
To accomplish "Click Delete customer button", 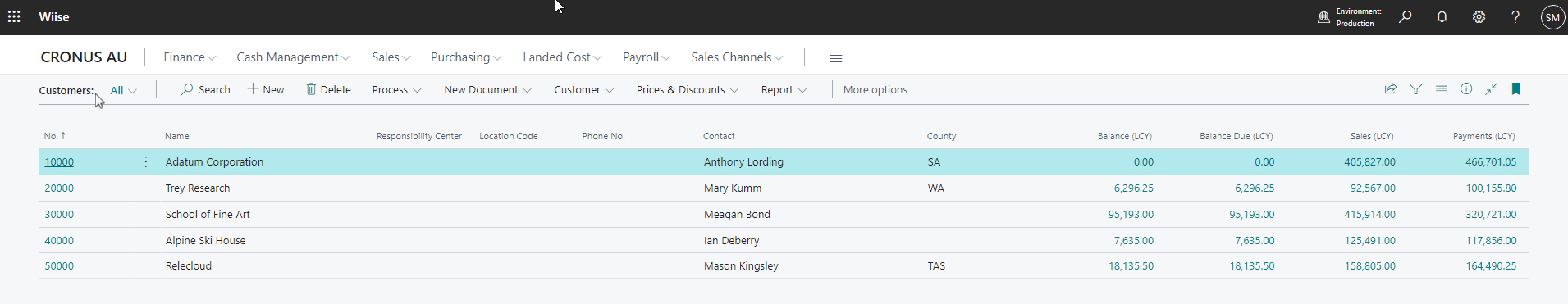I will tap(328, 89).
